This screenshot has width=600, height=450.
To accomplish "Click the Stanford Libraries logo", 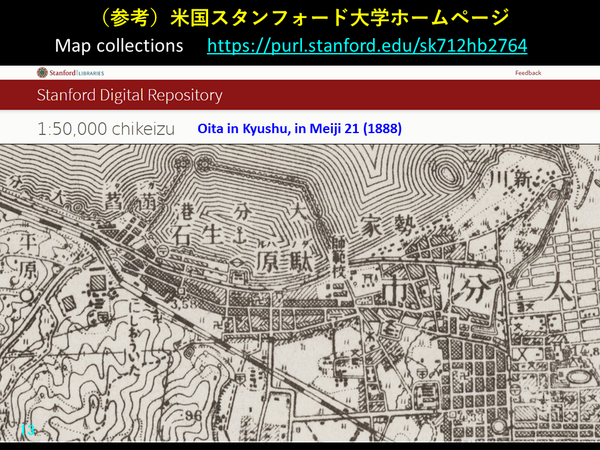I will point(70,72).
